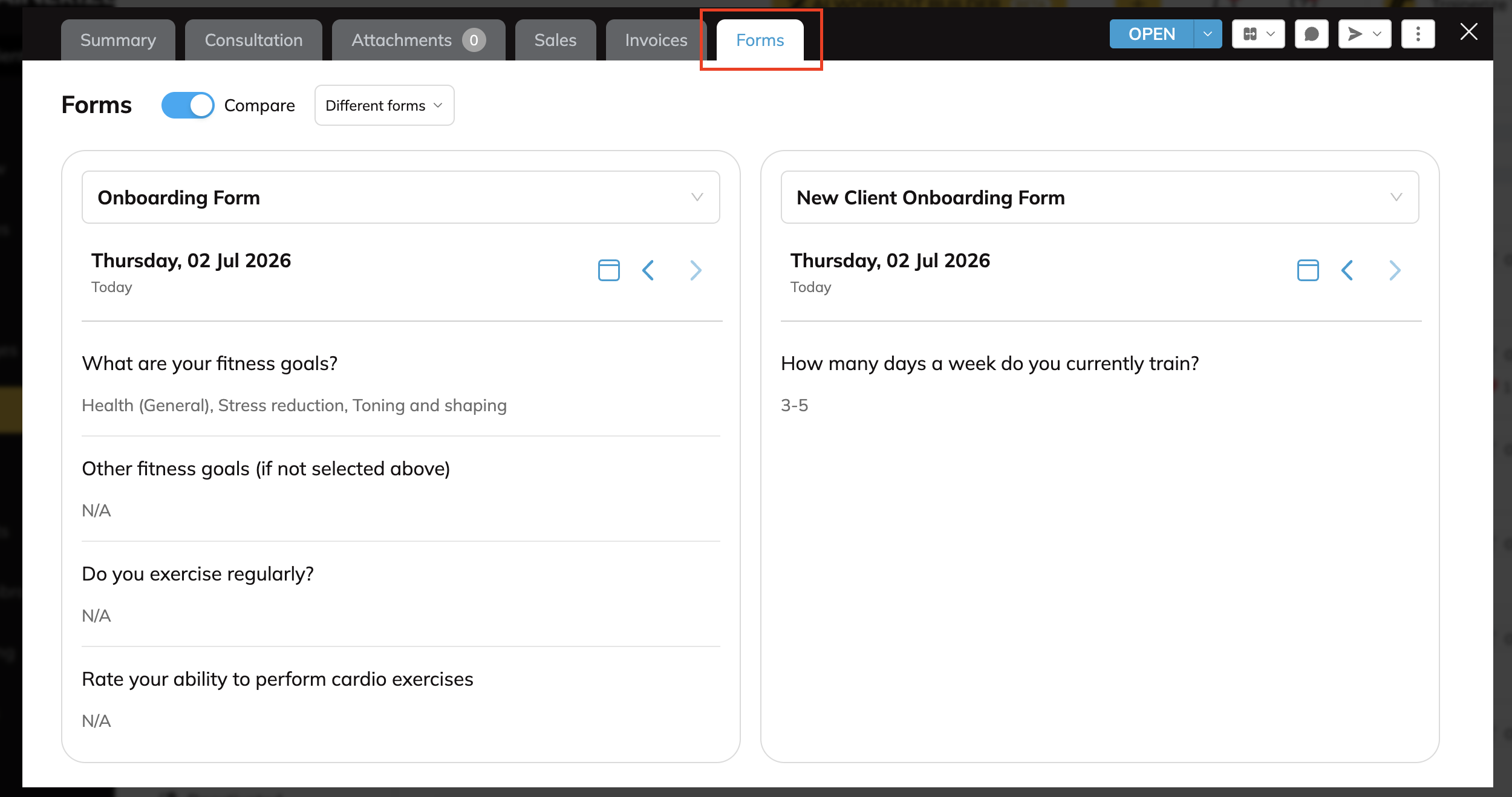
Task: Go to previous date in Onboarding Form
Action: [x=648, y=270]
